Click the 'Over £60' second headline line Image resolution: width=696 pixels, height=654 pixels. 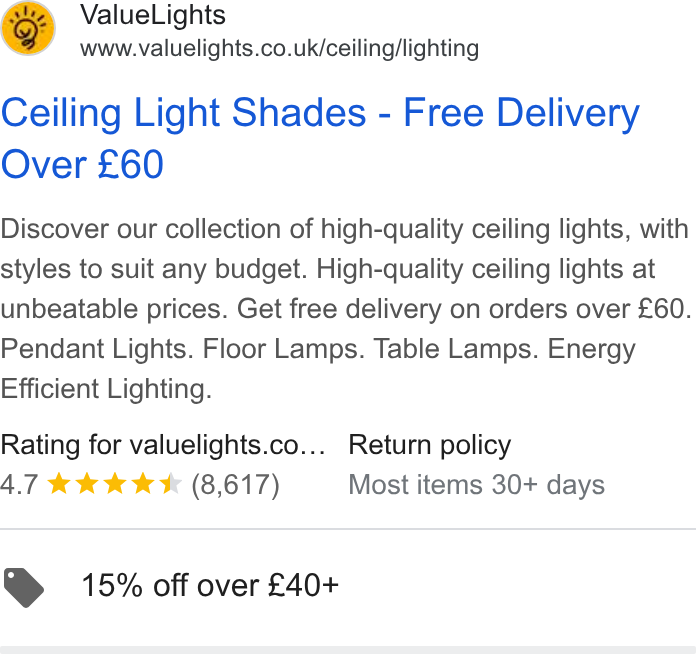point(83,164)
